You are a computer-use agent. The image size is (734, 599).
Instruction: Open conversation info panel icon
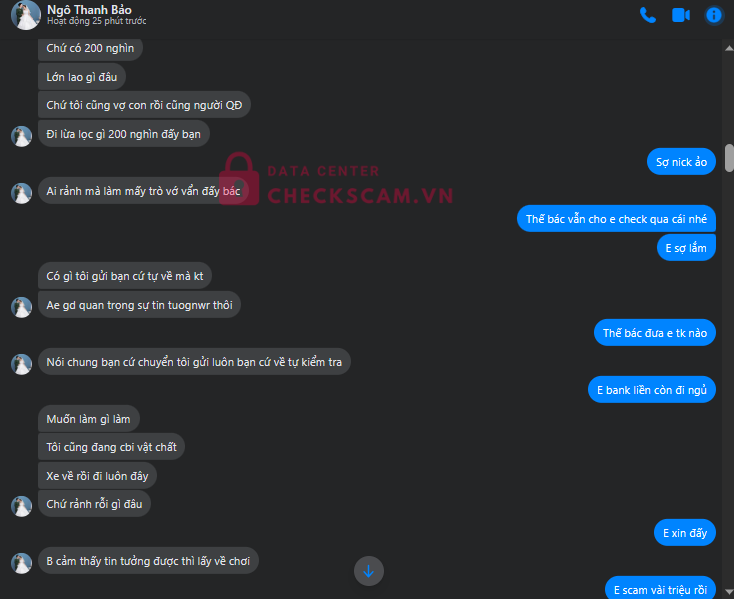point(713,15)
